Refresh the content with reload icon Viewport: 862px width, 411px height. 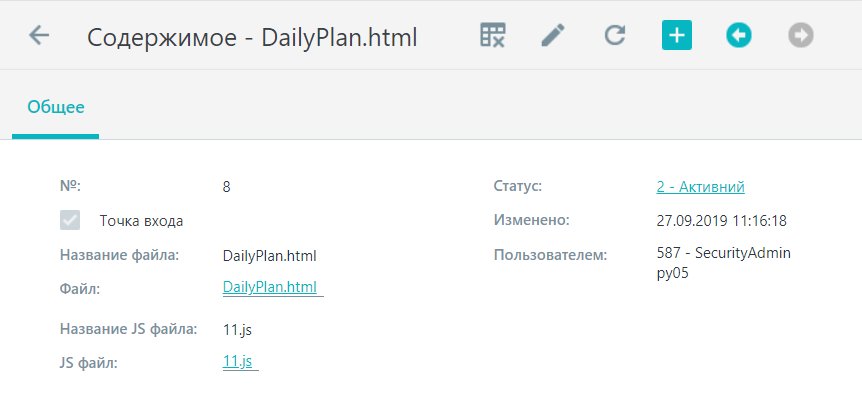[x=615, y=36]
